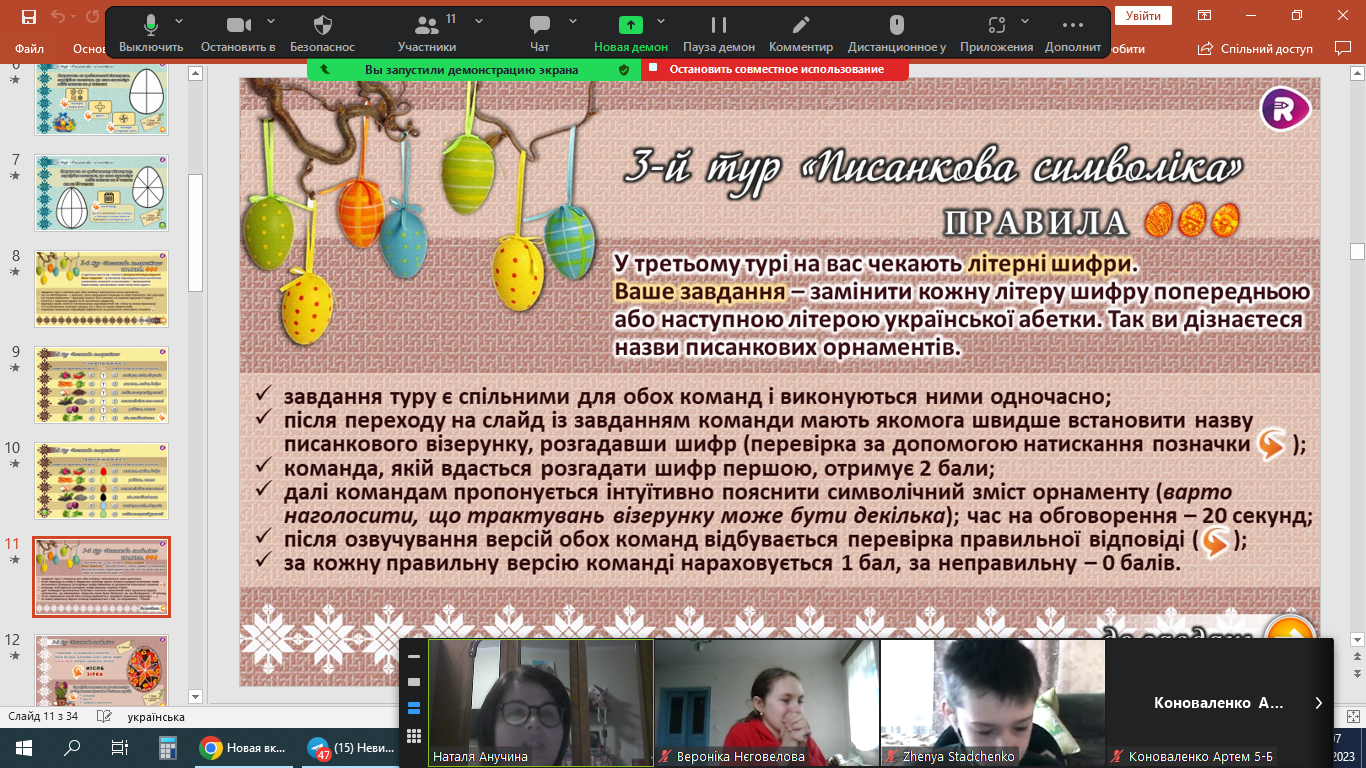The image size is (1366, 768).
Task: Select slide 9 thumbnail
Action: [101, 384]
